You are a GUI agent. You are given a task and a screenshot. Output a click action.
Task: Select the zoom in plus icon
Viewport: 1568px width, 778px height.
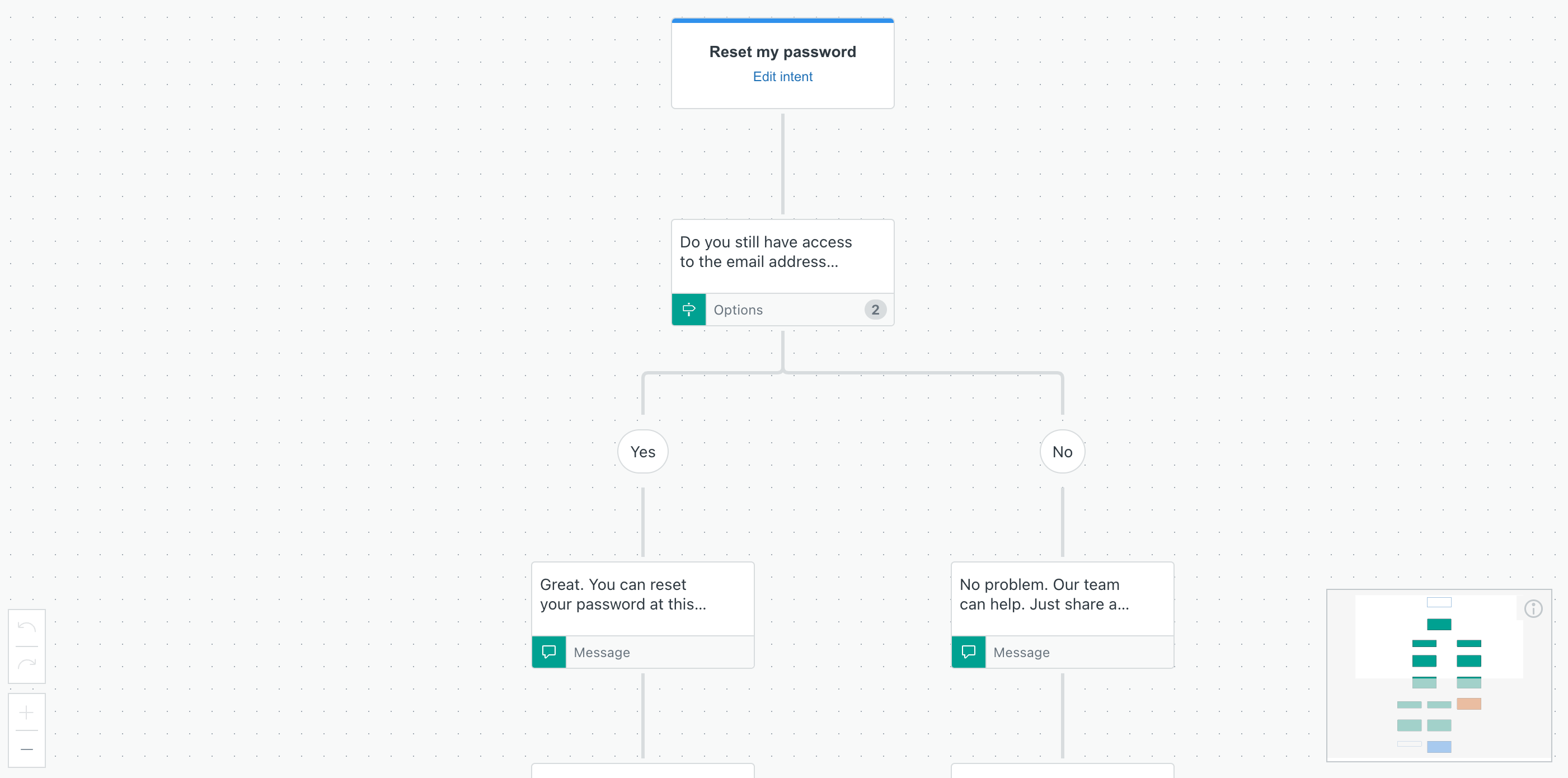tap(27, 713)
